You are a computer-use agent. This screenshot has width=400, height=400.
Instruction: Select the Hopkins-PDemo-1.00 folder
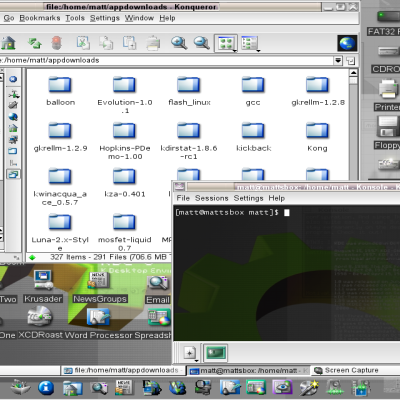point(124,141)
